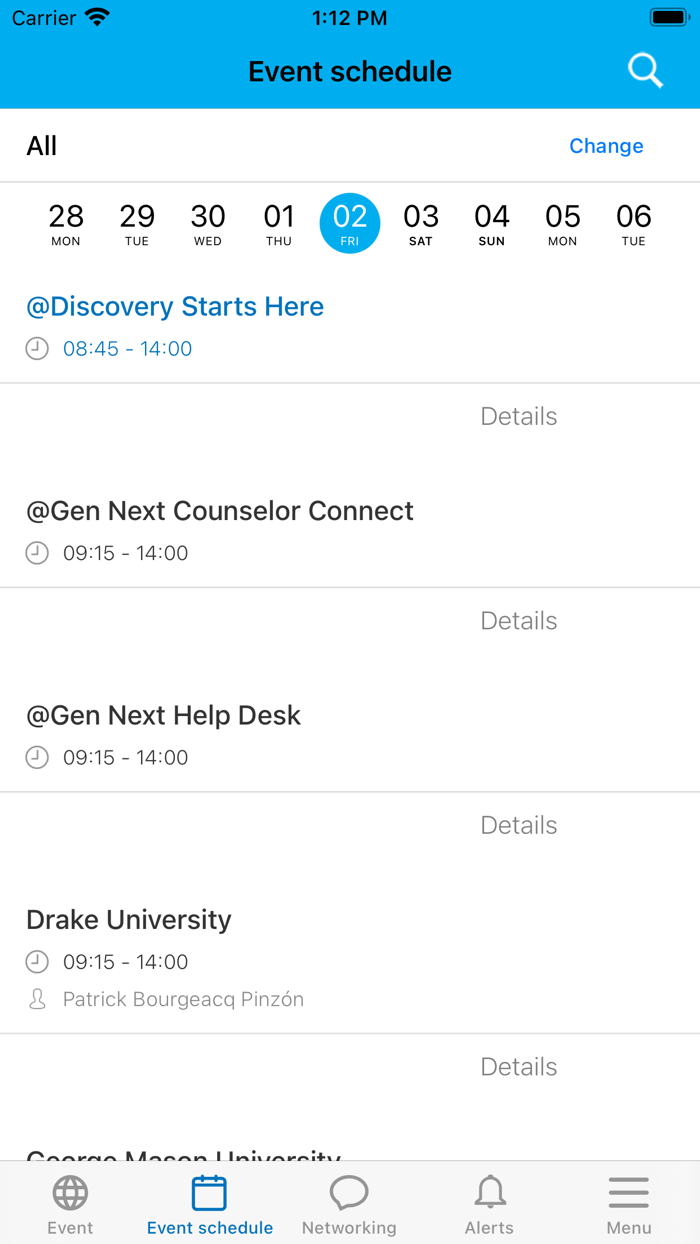Image resolution: width=700 pixels, height=1244 pixels.
Task: Show Details for Drake University
Action: 519,1066
